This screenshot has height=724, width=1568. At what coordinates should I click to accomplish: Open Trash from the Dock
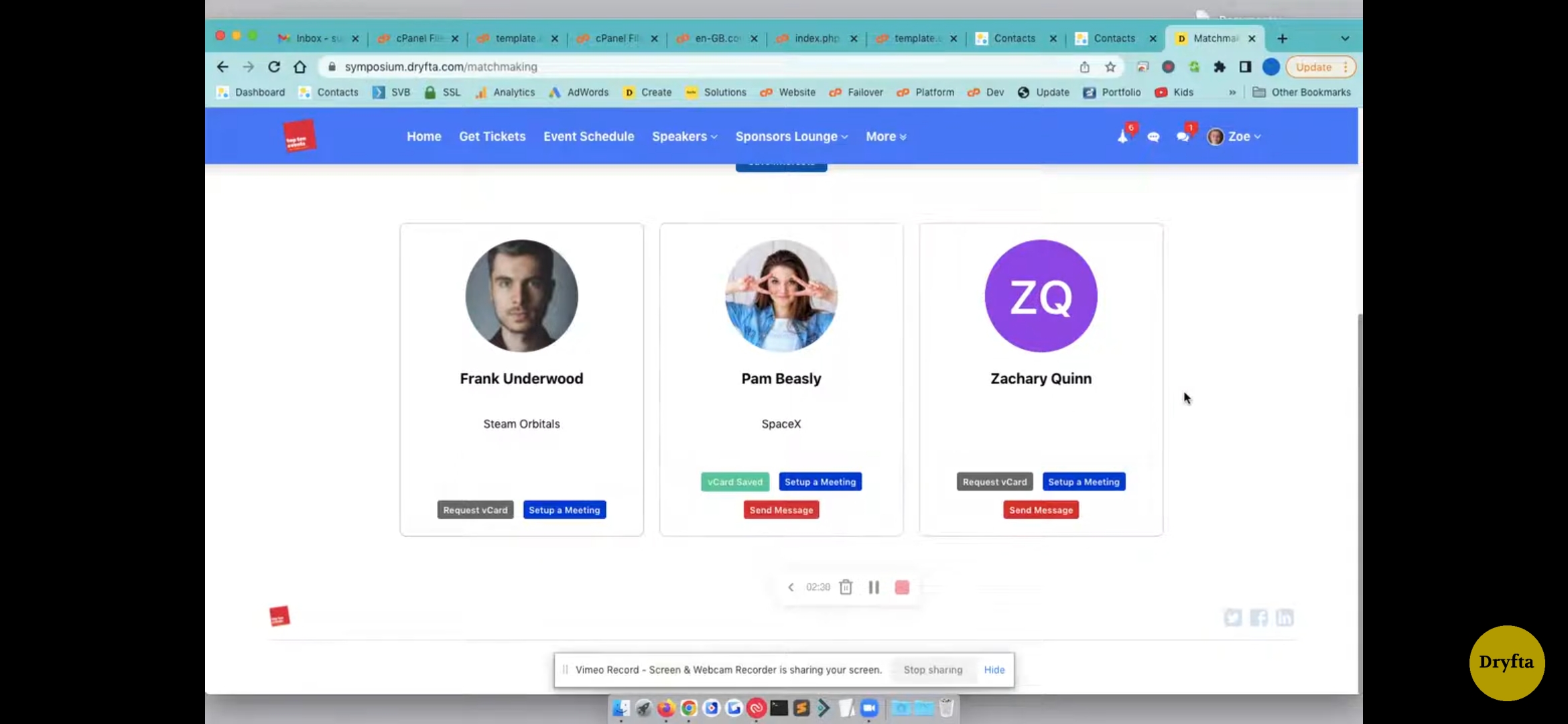(945, 708)
